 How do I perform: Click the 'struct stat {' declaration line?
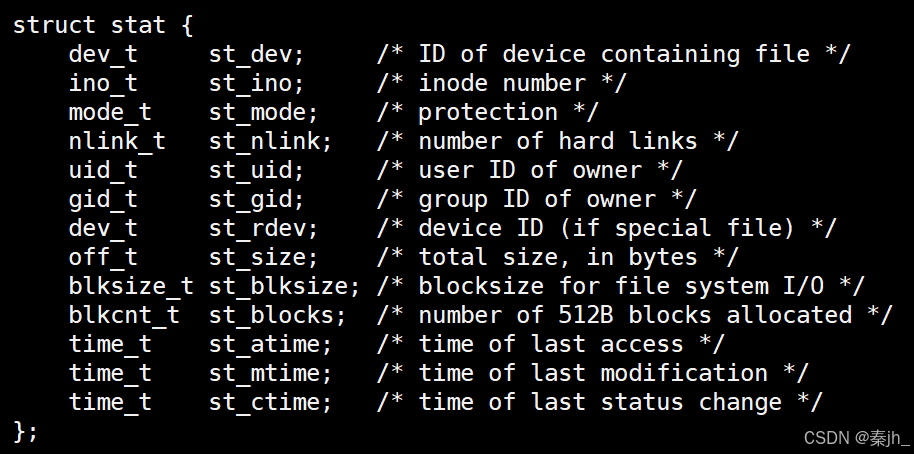103,26
